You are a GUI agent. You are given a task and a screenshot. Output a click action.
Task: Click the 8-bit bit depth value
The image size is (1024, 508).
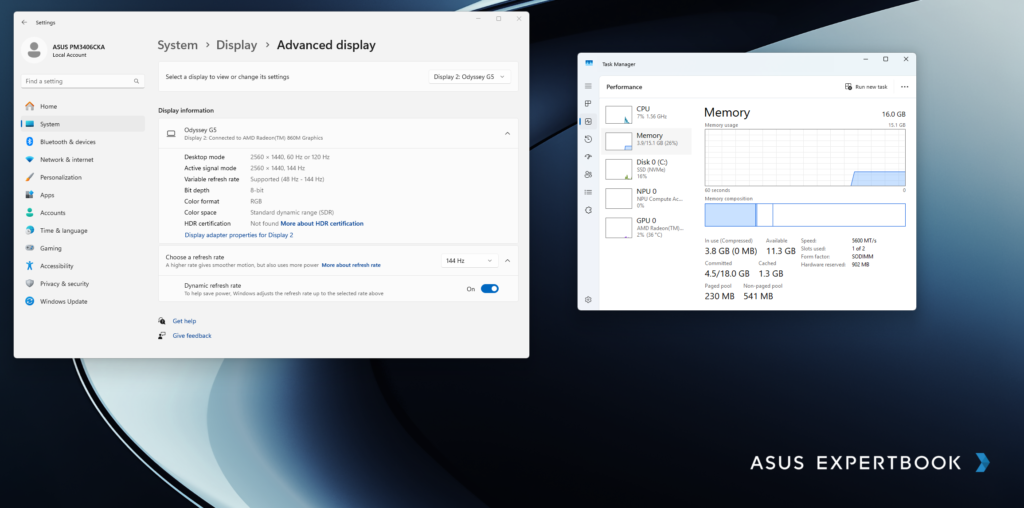(x=257, y=190)
